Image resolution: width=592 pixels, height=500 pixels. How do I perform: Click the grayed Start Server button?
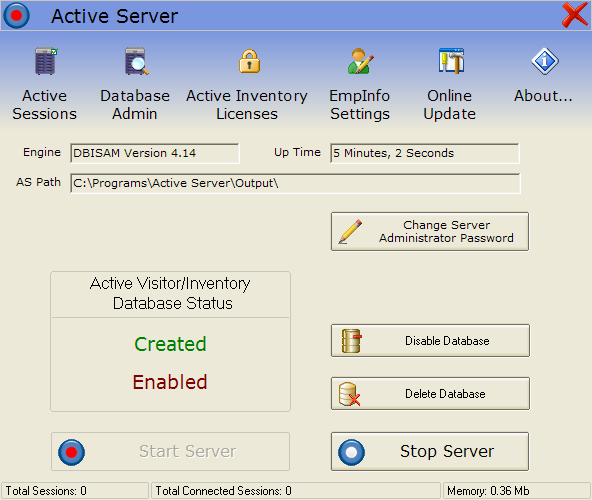[171, 452]
